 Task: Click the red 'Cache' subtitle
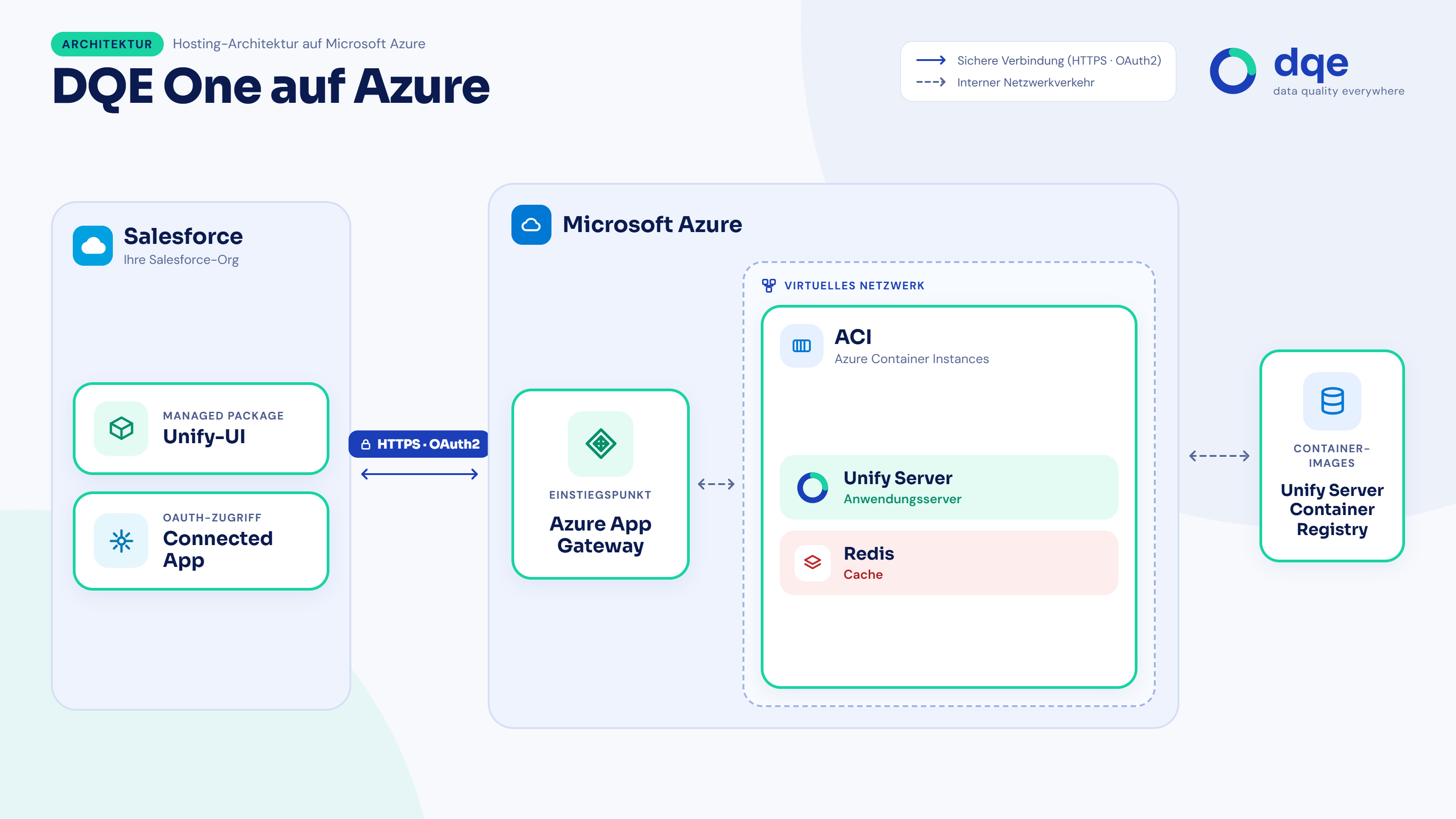coord(863,574)
